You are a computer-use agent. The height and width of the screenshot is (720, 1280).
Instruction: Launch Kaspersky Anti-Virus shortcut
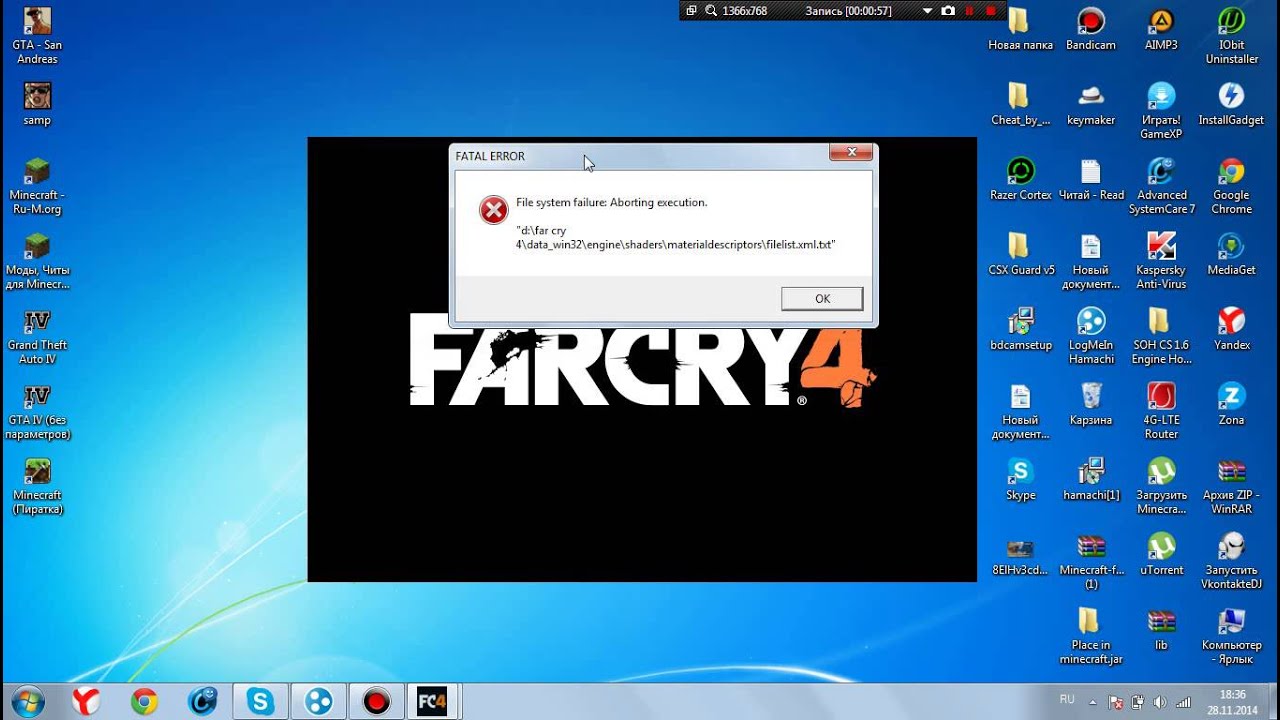point(1160,261)
